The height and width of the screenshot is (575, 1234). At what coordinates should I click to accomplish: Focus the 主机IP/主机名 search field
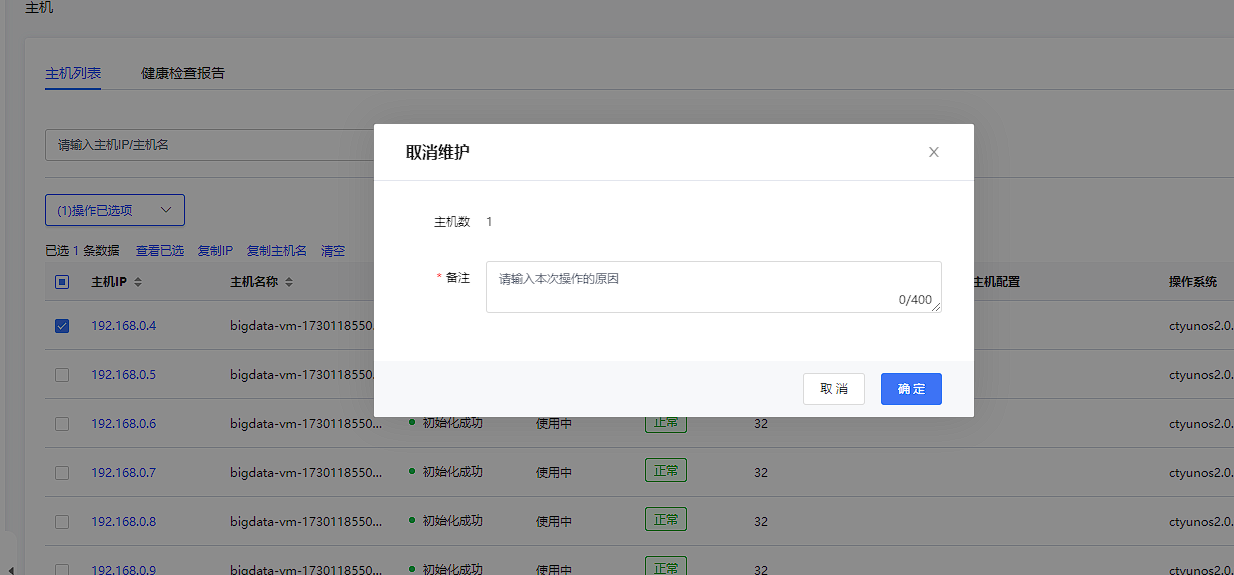210,145
